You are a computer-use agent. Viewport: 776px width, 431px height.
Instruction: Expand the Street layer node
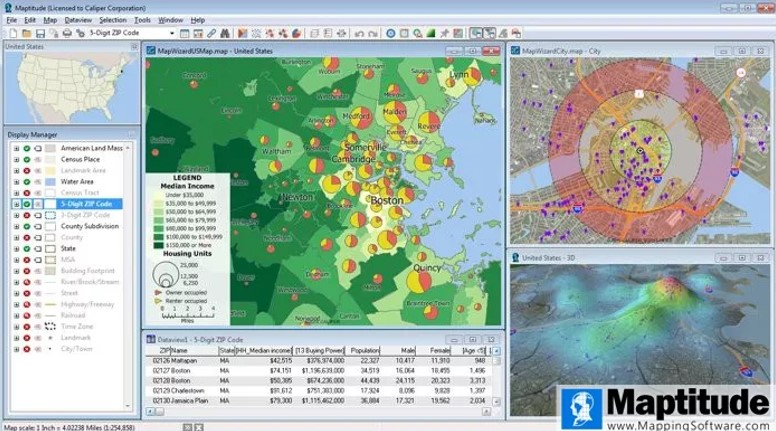pos(16,293)
